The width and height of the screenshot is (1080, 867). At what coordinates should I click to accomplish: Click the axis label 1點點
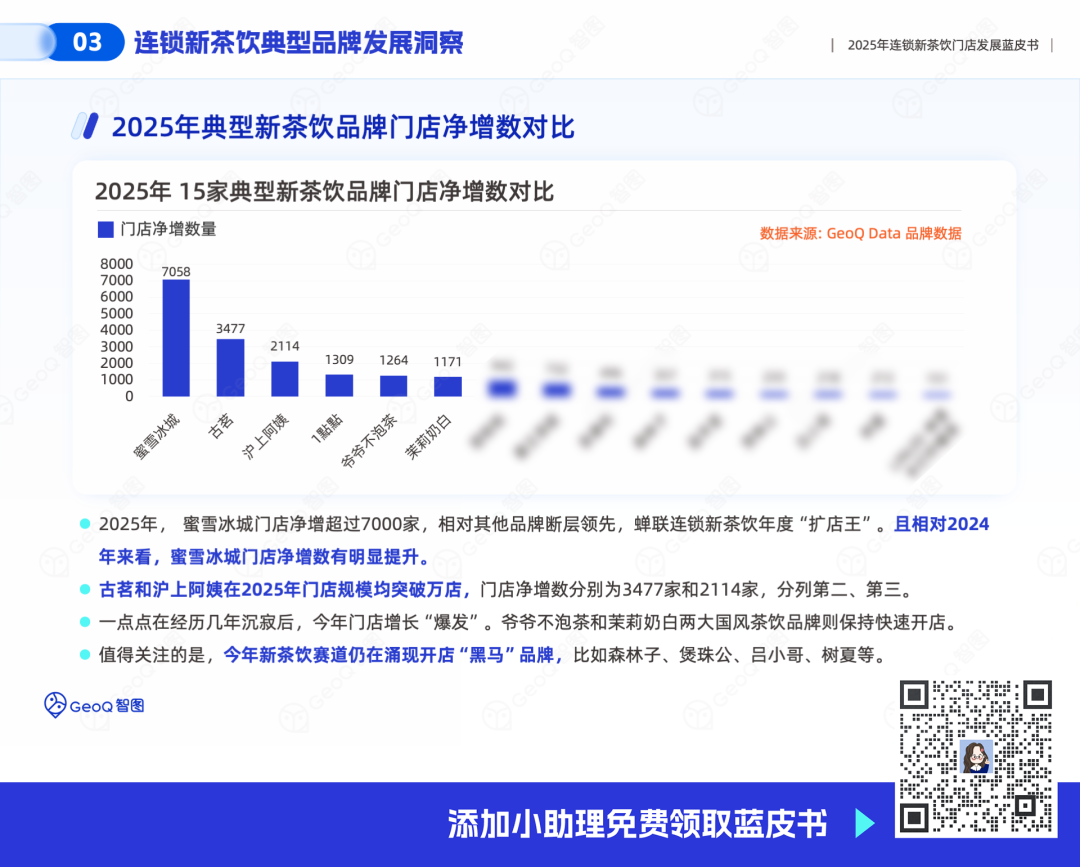[x=326, y=430]
